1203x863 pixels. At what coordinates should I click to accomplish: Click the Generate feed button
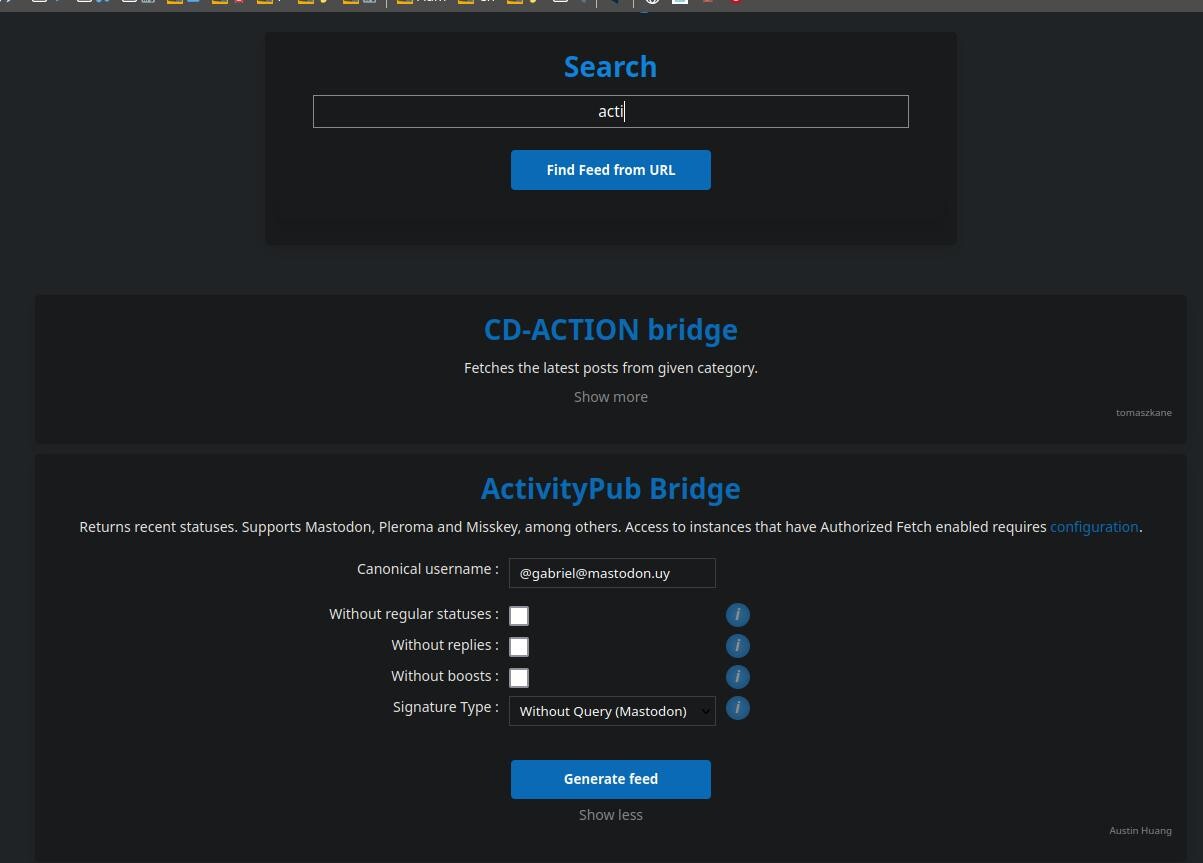610,779
